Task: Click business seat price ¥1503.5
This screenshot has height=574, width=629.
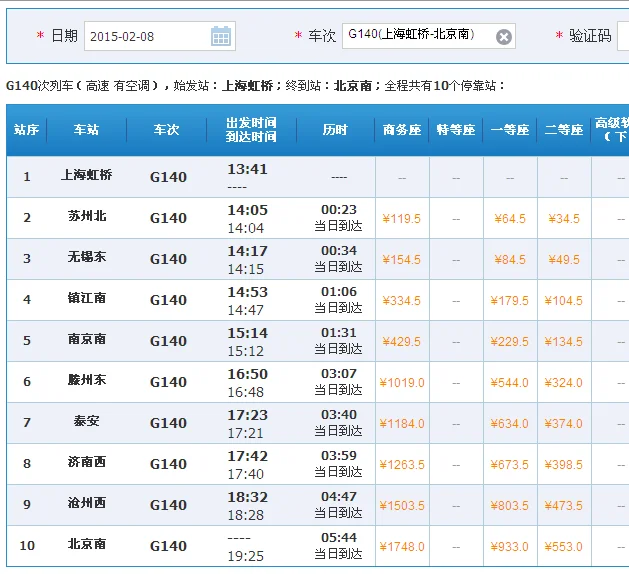Action: 402,506
